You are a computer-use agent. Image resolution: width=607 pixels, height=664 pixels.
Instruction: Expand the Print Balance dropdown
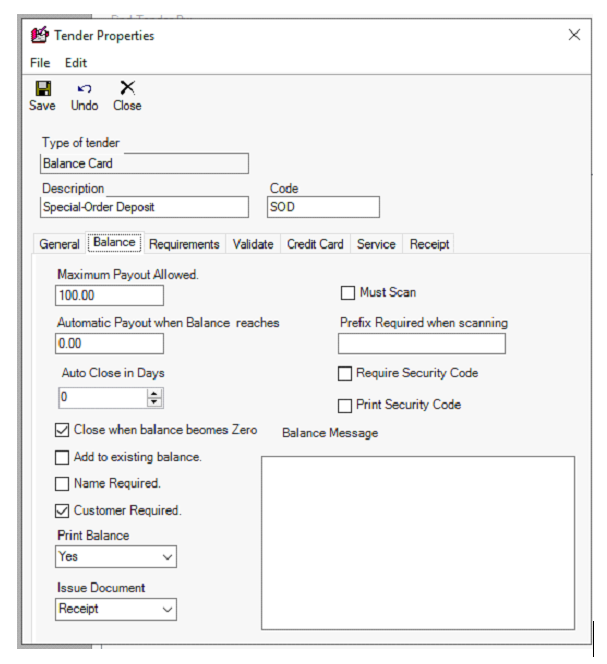pos(167,557)
